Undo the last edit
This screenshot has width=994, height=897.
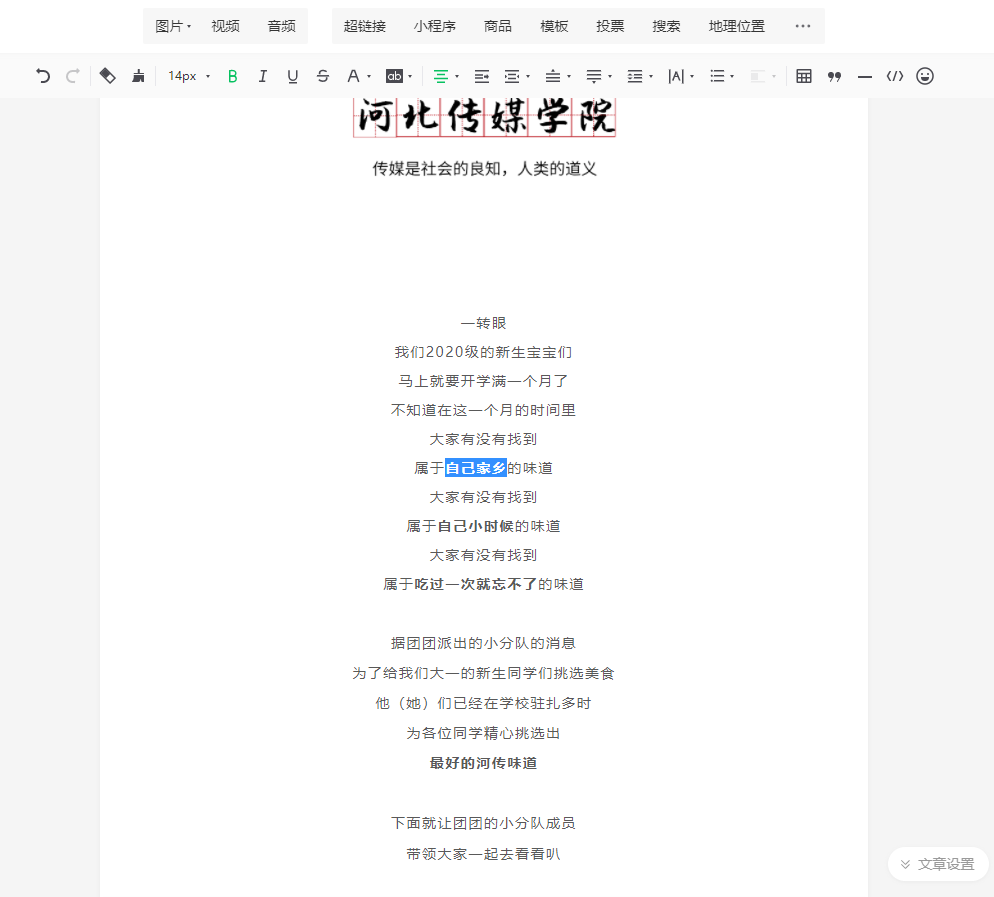[x=42, y=77]
